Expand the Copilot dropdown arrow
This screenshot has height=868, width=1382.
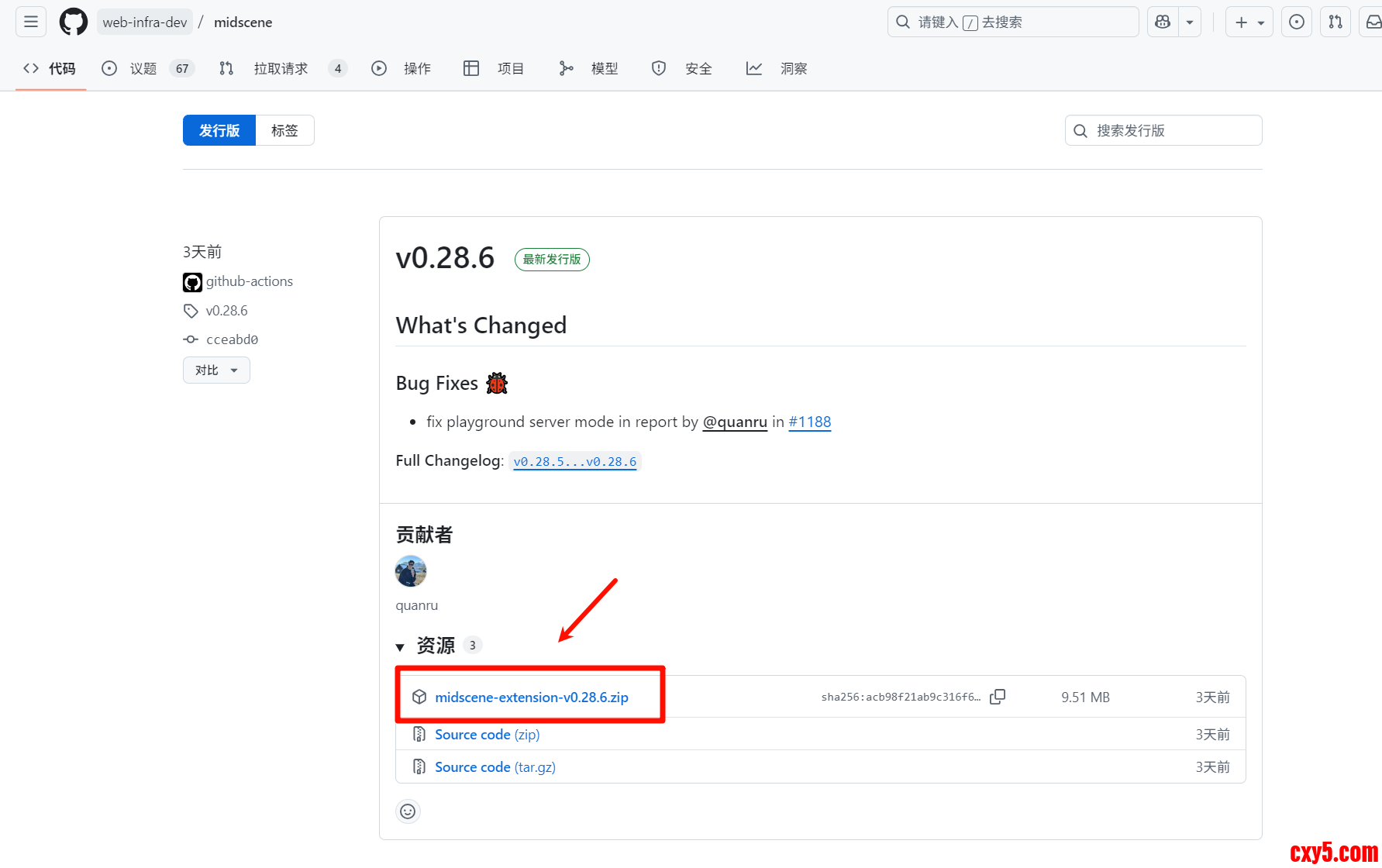(1190, 22)
